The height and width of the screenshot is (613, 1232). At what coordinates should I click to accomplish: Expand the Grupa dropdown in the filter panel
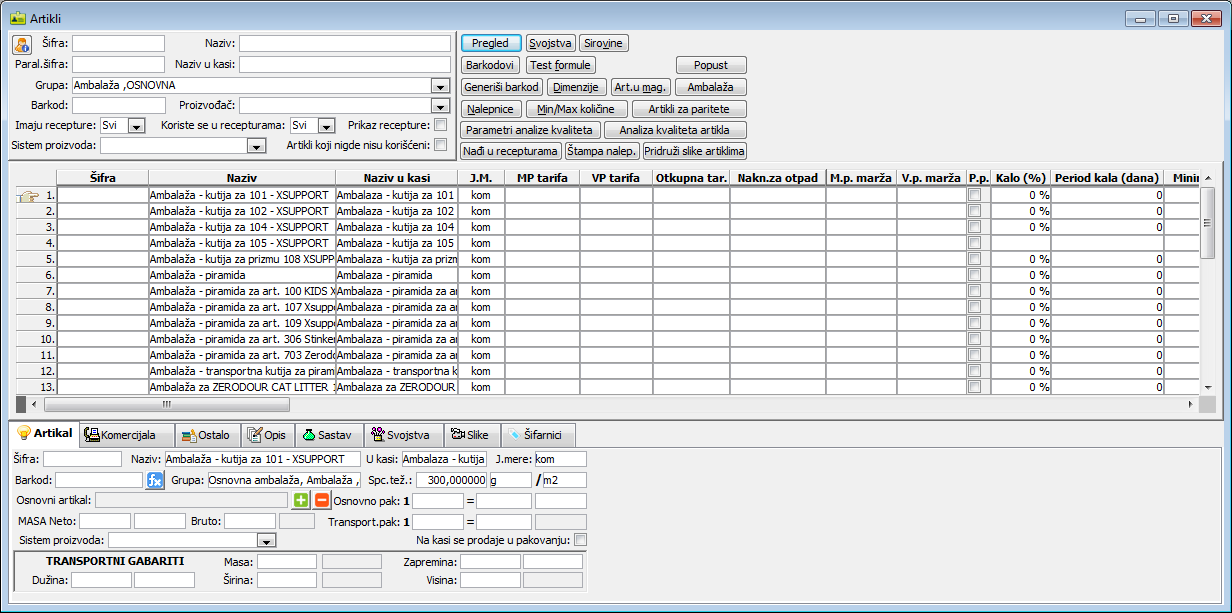(441, 86)
